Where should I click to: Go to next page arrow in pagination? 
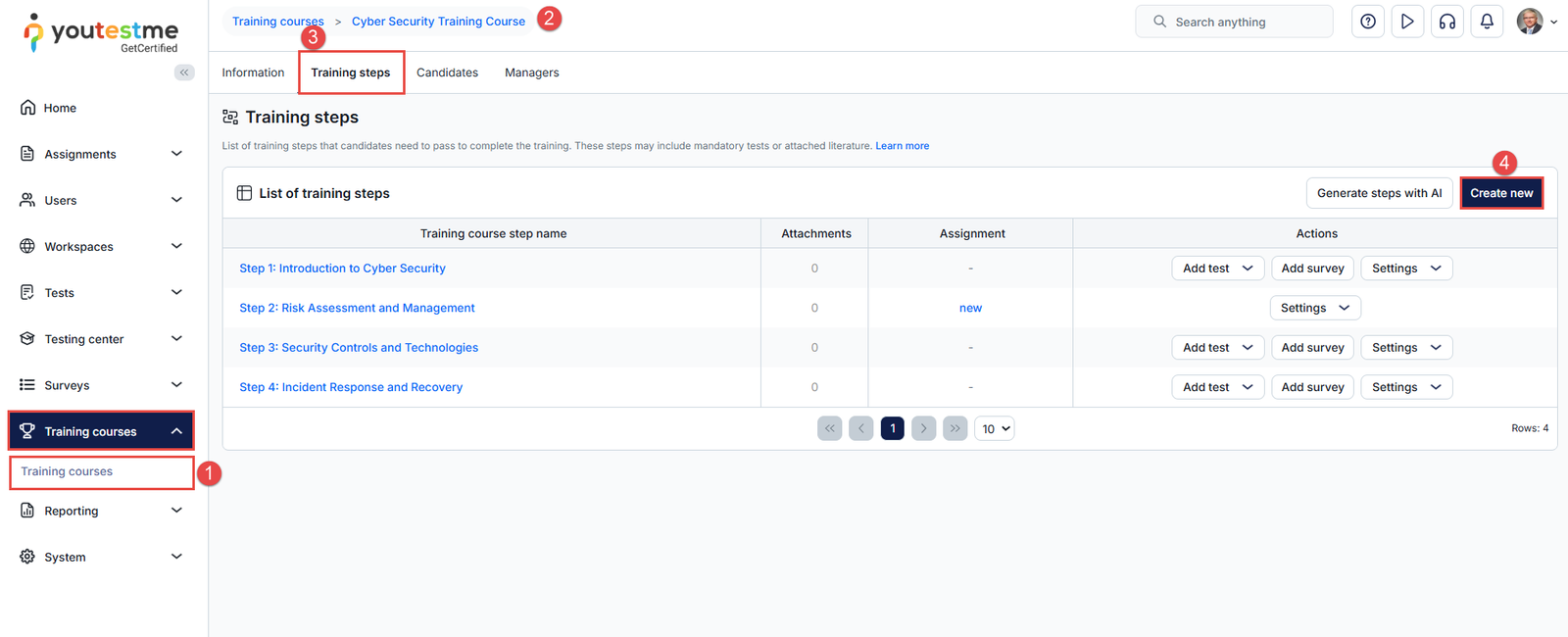click(923, 428)
